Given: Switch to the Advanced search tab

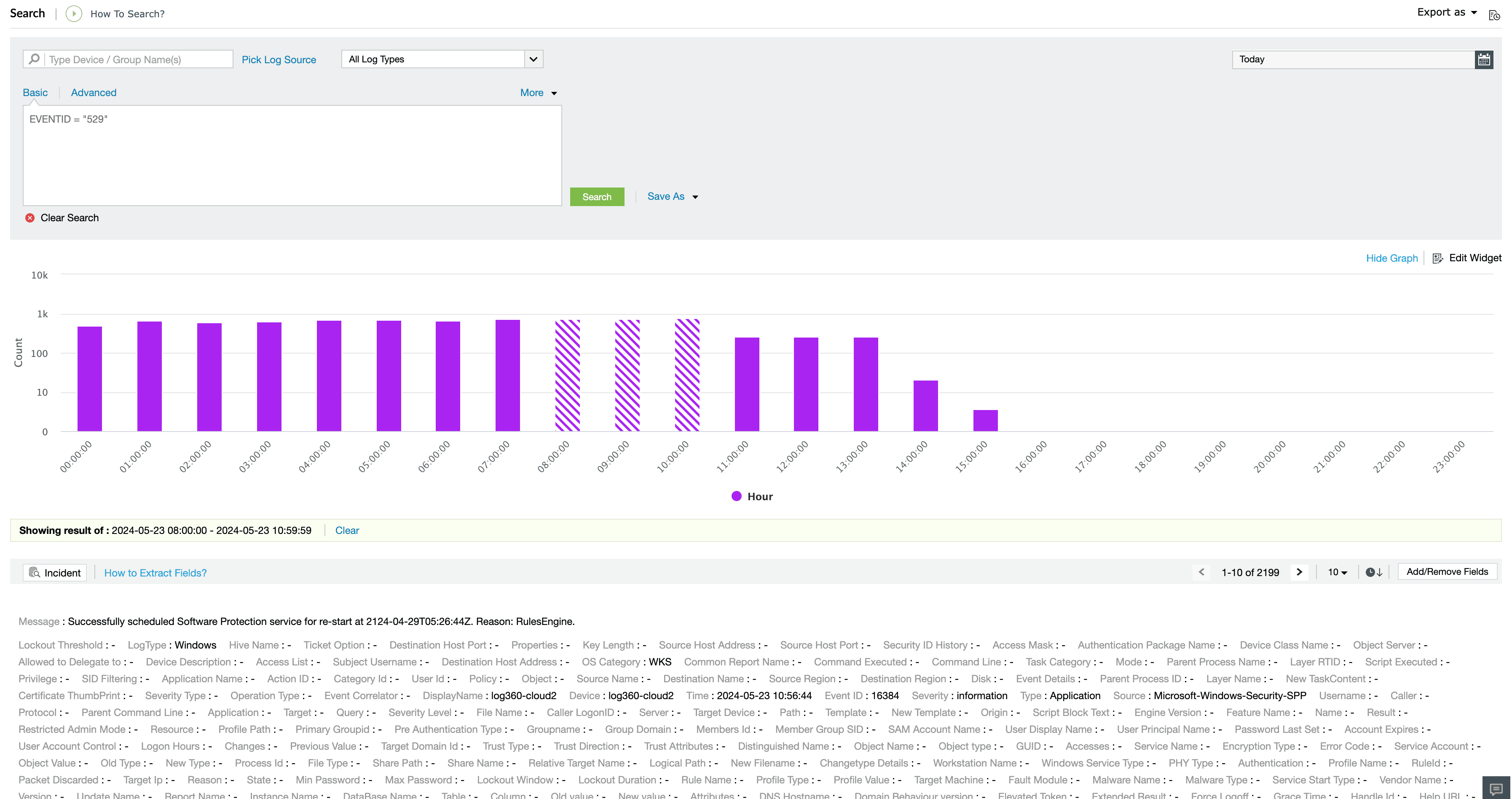Looking at the screenshot, I should (93, 92).
